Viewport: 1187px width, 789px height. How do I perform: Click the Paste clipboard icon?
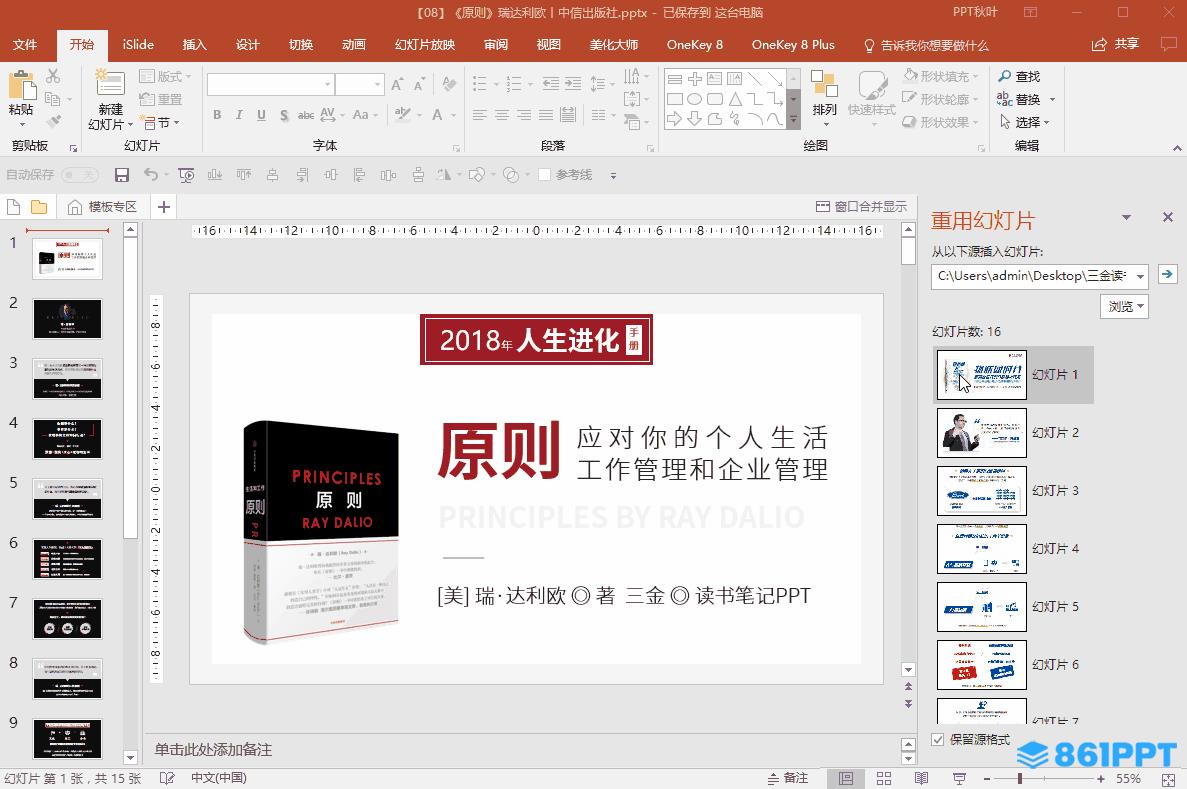pyautogui.click(x=21, y=85)
